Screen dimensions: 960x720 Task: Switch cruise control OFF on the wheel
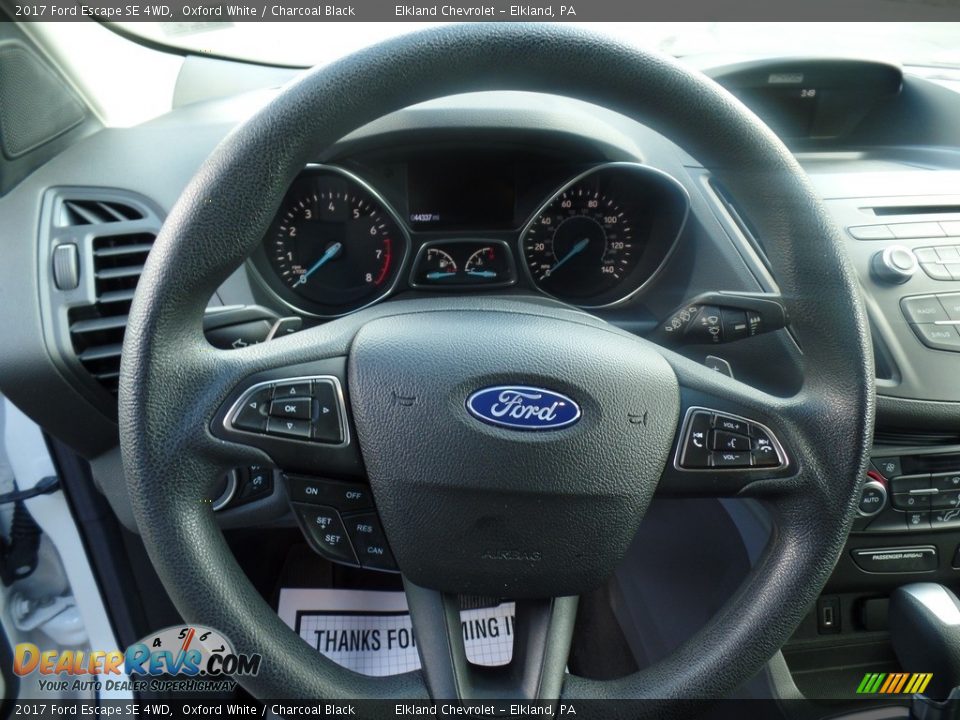tap(354, 495)
